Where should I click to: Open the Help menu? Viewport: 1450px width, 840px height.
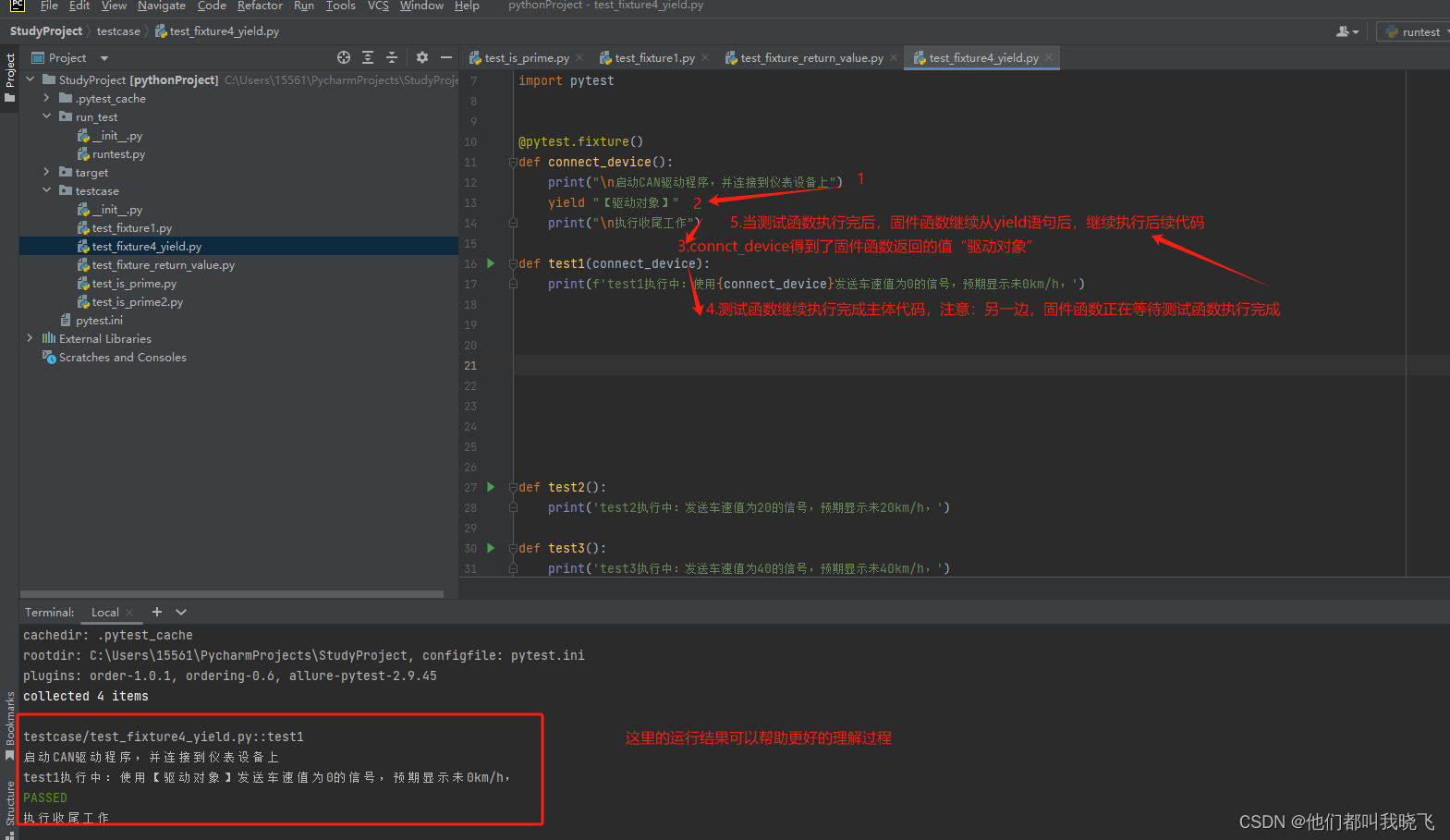click(x=467, y=6)
